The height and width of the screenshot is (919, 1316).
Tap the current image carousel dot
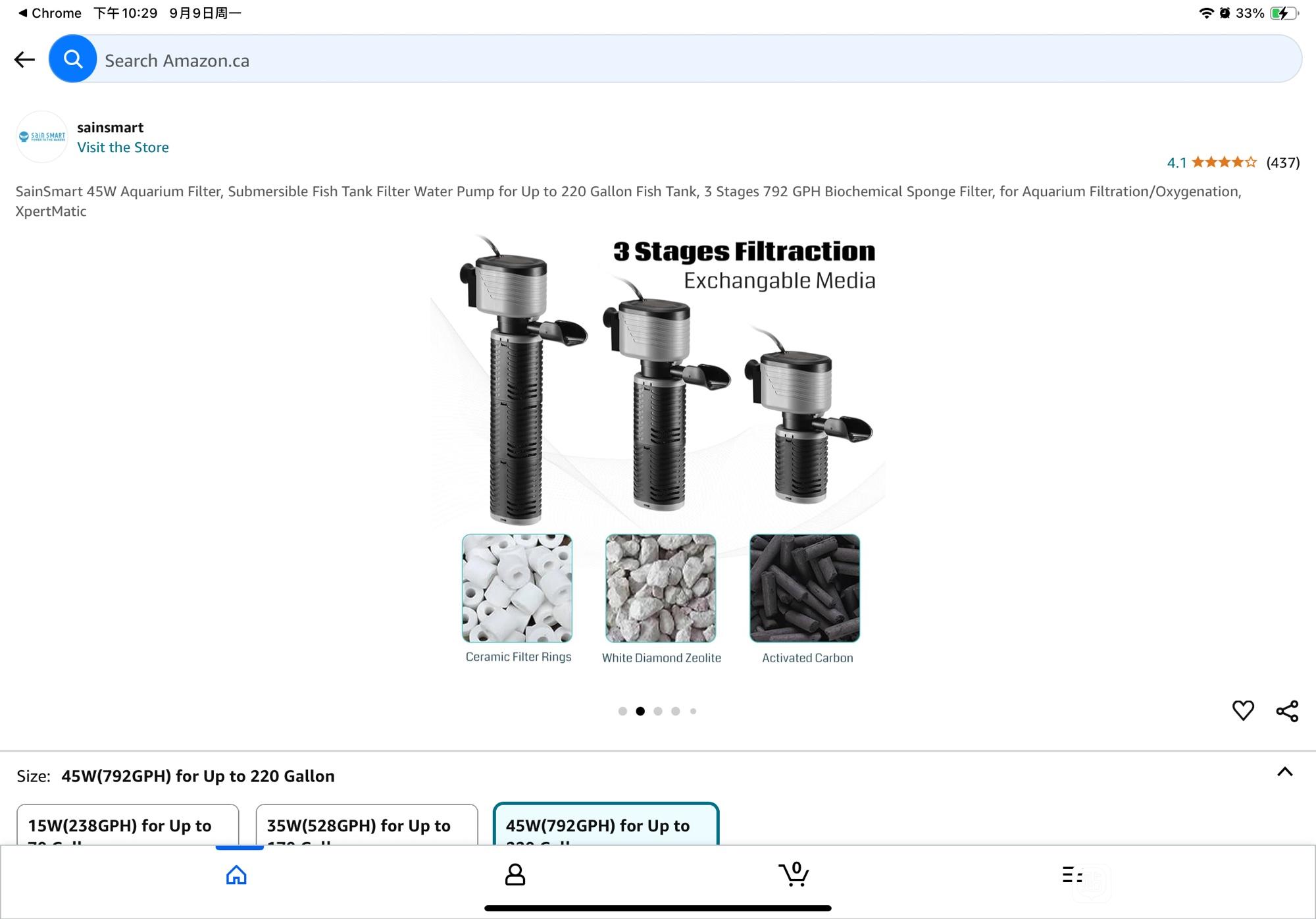640,711
